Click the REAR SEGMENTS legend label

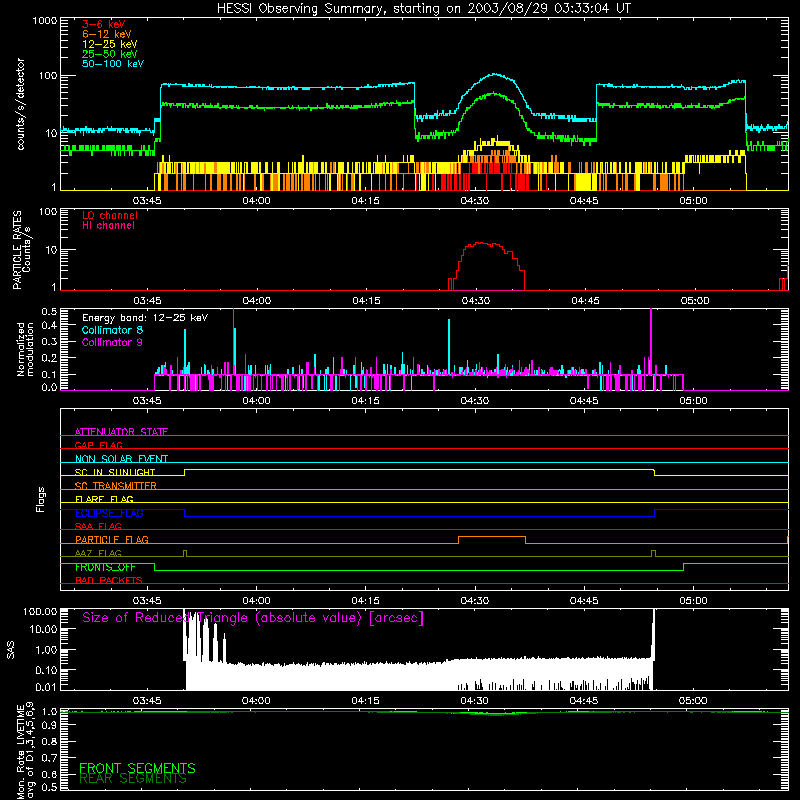pos(133,779)
